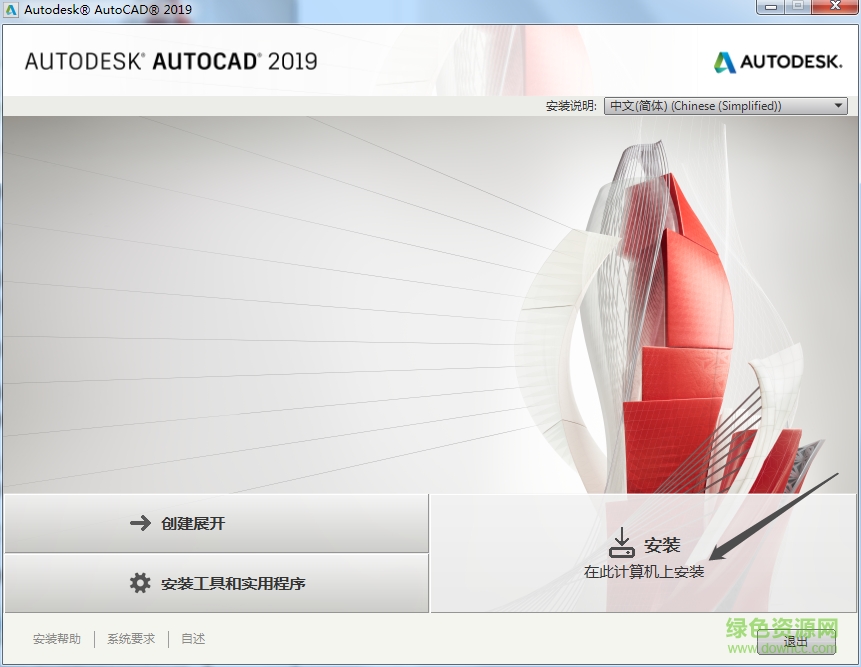Open the 系统要求 system requirements link

click(129, 638)
